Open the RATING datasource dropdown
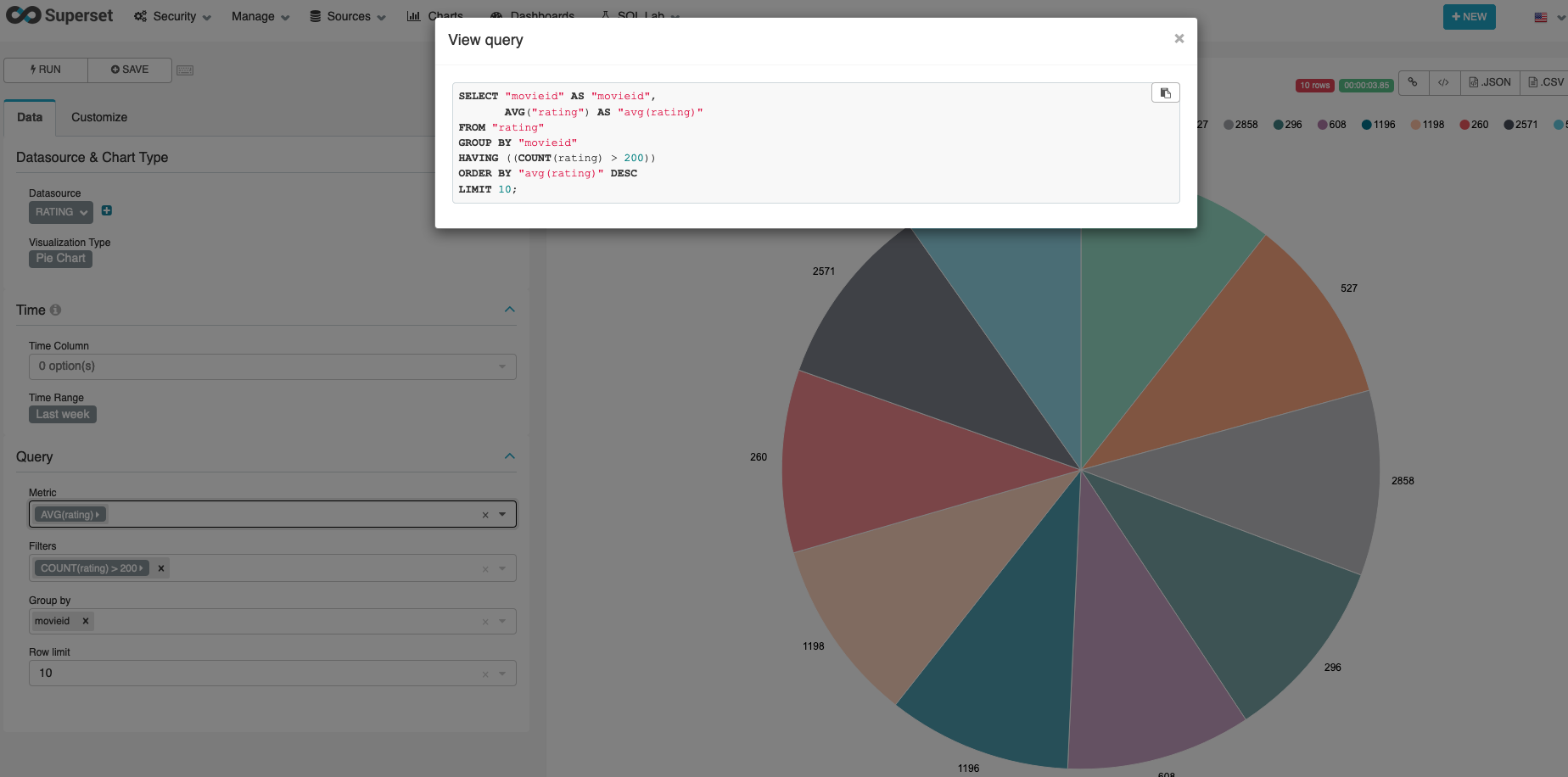The image size is (1568, 777). pos(61,212)
